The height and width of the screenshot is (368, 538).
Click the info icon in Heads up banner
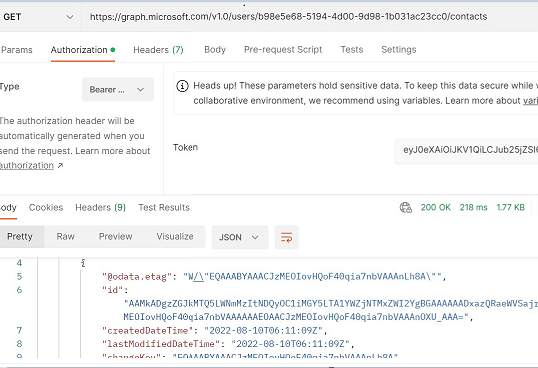(x=182, y=86)
